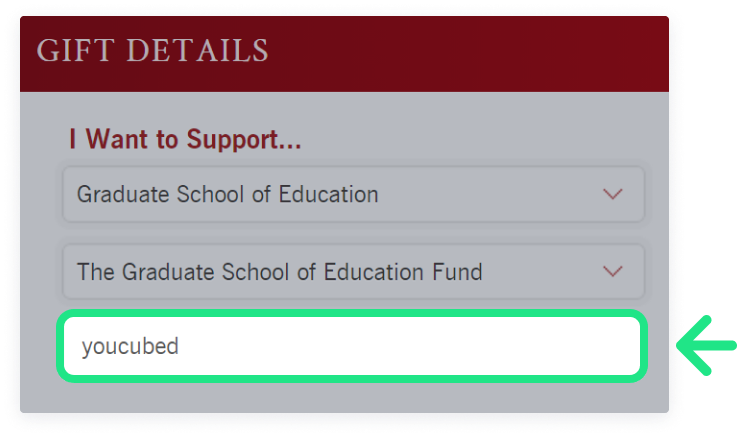737x437 pixels.
Task: Click the green arrow pointing at the field
Action: tap(706, 346)
